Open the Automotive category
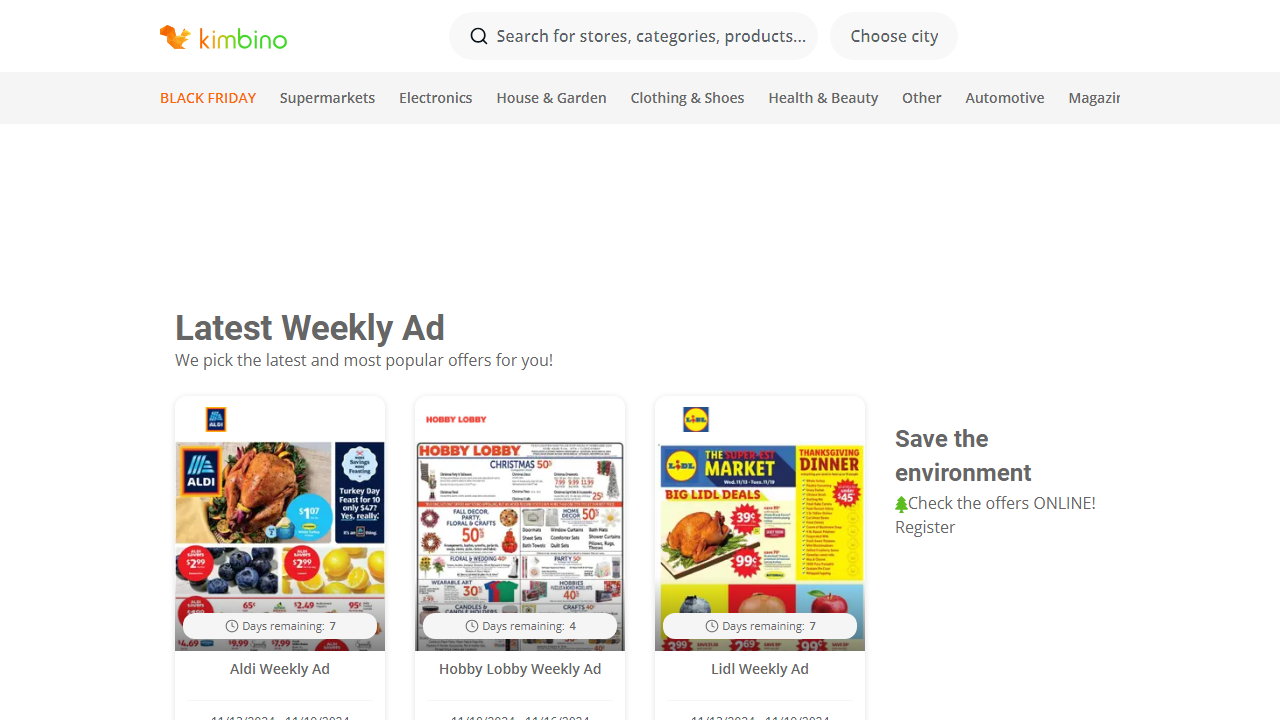 pos(1005,98)
